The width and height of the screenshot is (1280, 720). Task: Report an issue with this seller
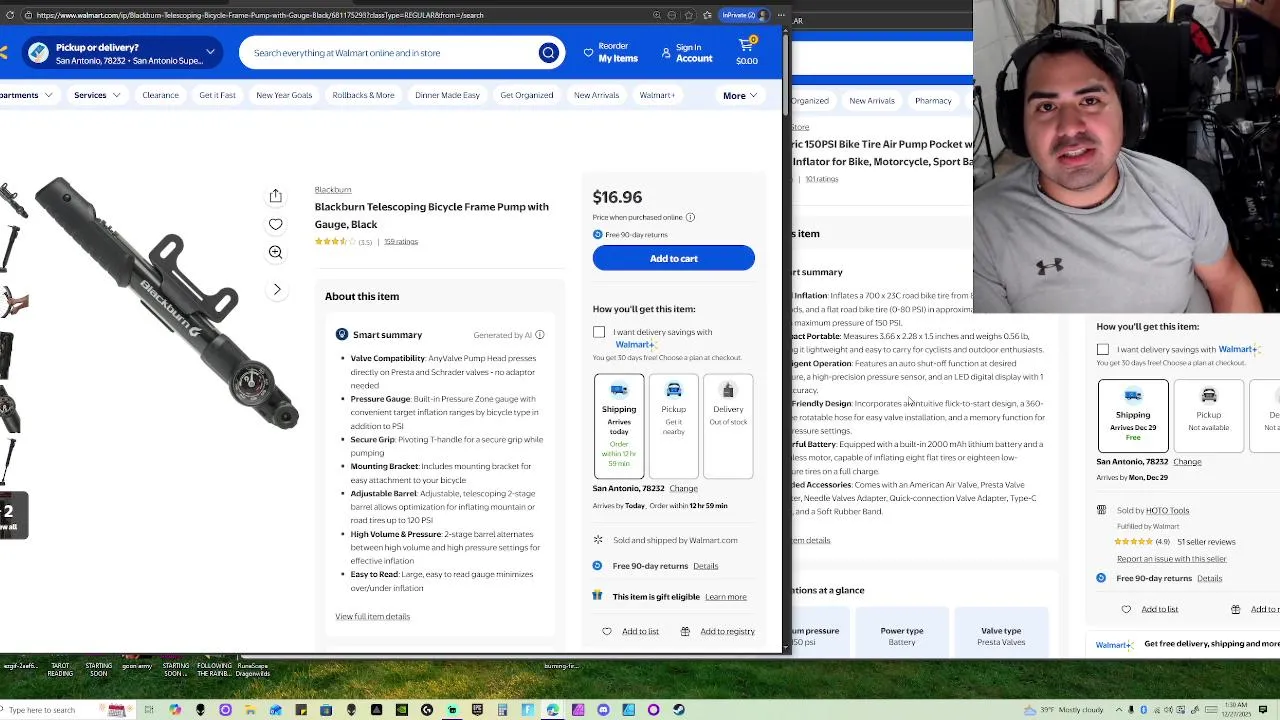tap(1171, 559)
